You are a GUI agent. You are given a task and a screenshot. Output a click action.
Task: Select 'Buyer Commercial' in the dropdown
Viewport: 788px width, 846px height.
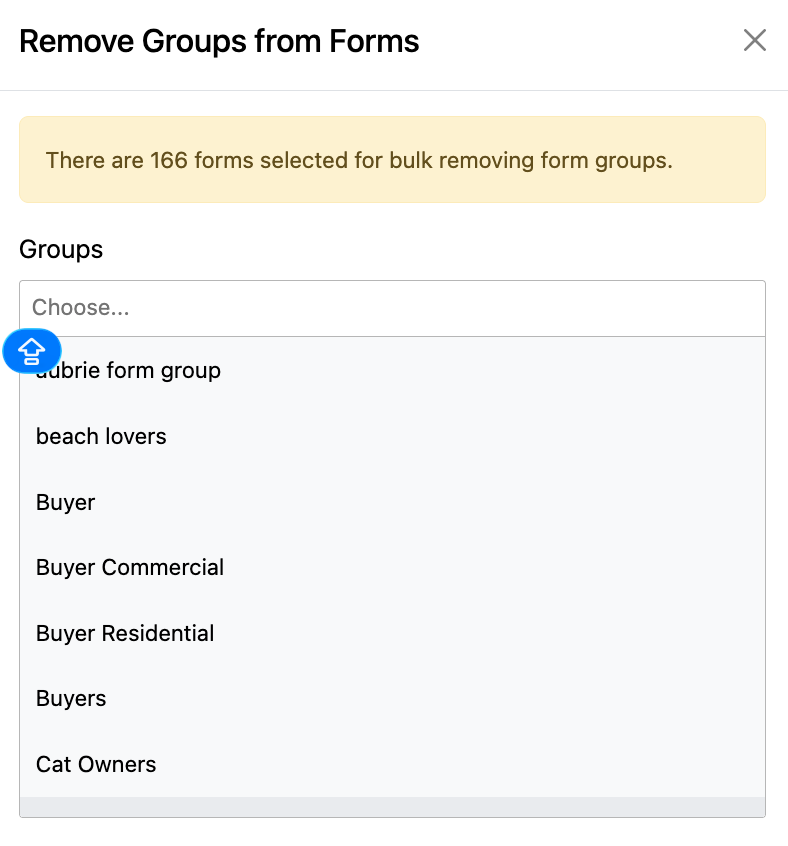point(393,568)
